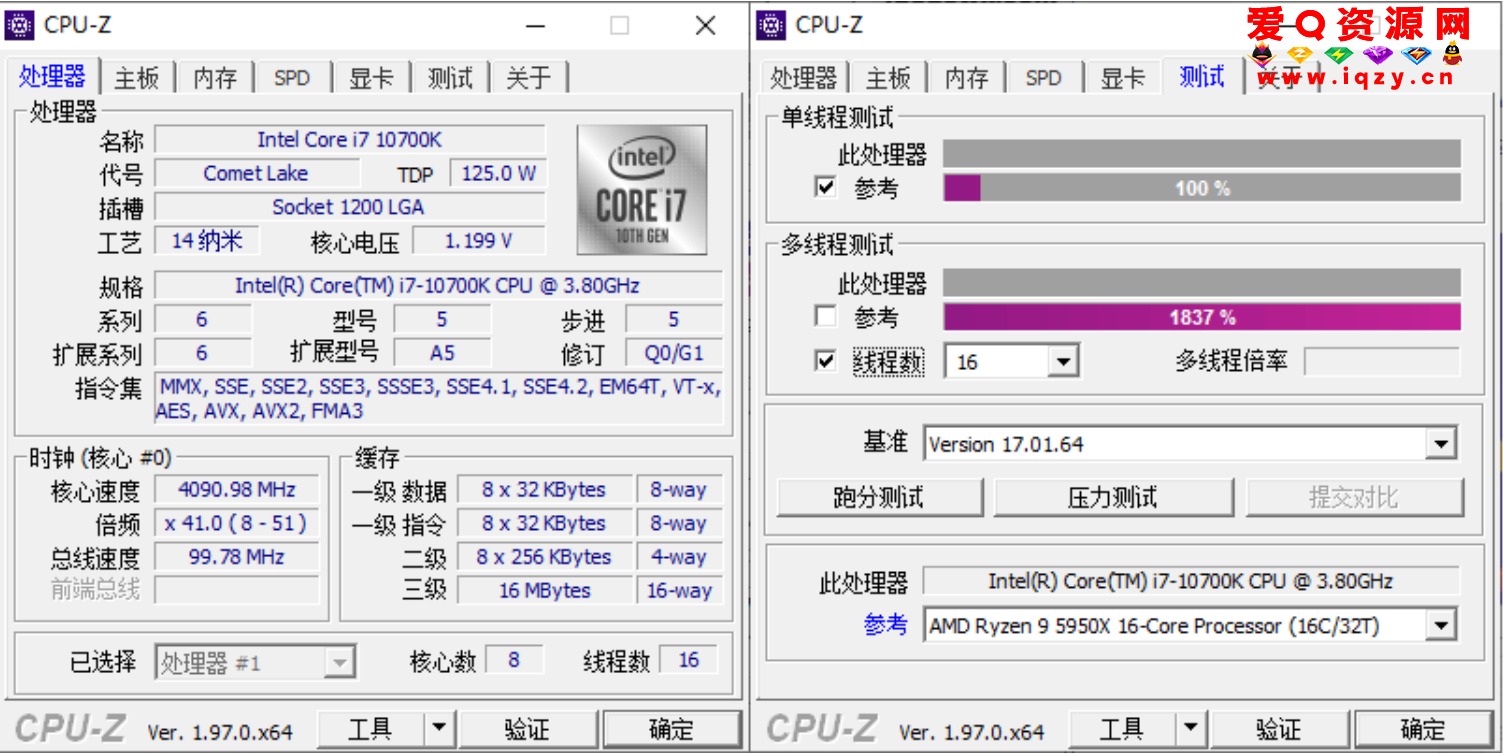The height and width of the screenshot is (754, 1503).
Task: Click revision value Q0/G1
Action: click(x=673, y=353)
